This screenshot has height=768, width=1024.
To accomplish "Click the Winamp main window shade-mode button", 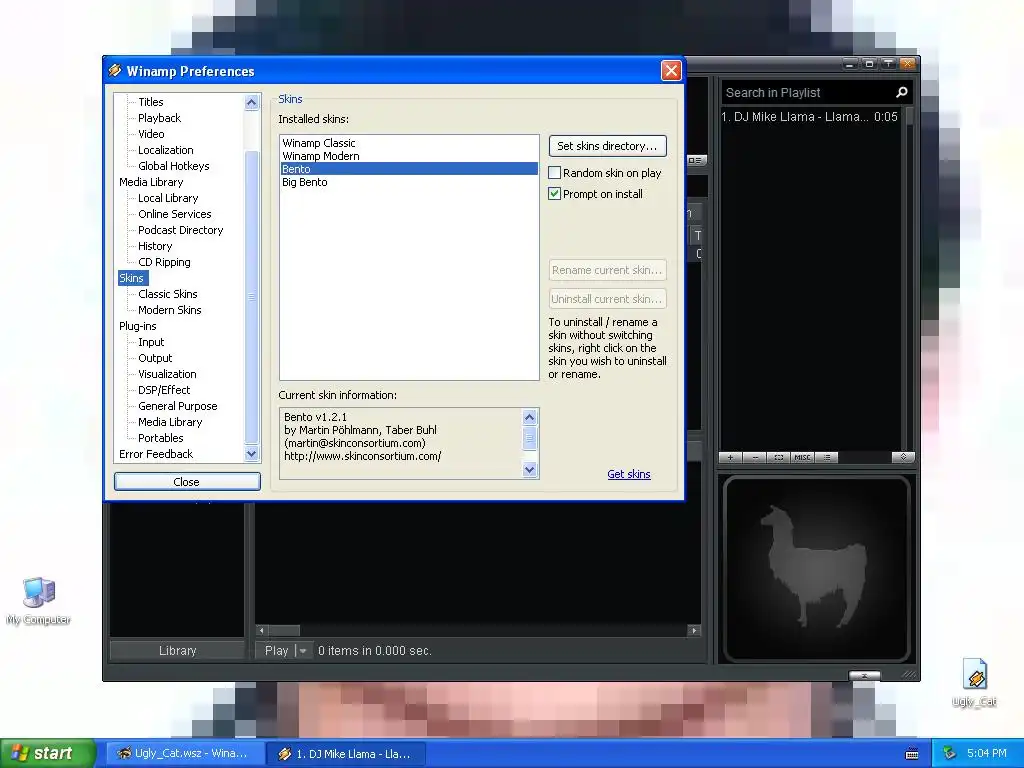I will click(888, 63).
